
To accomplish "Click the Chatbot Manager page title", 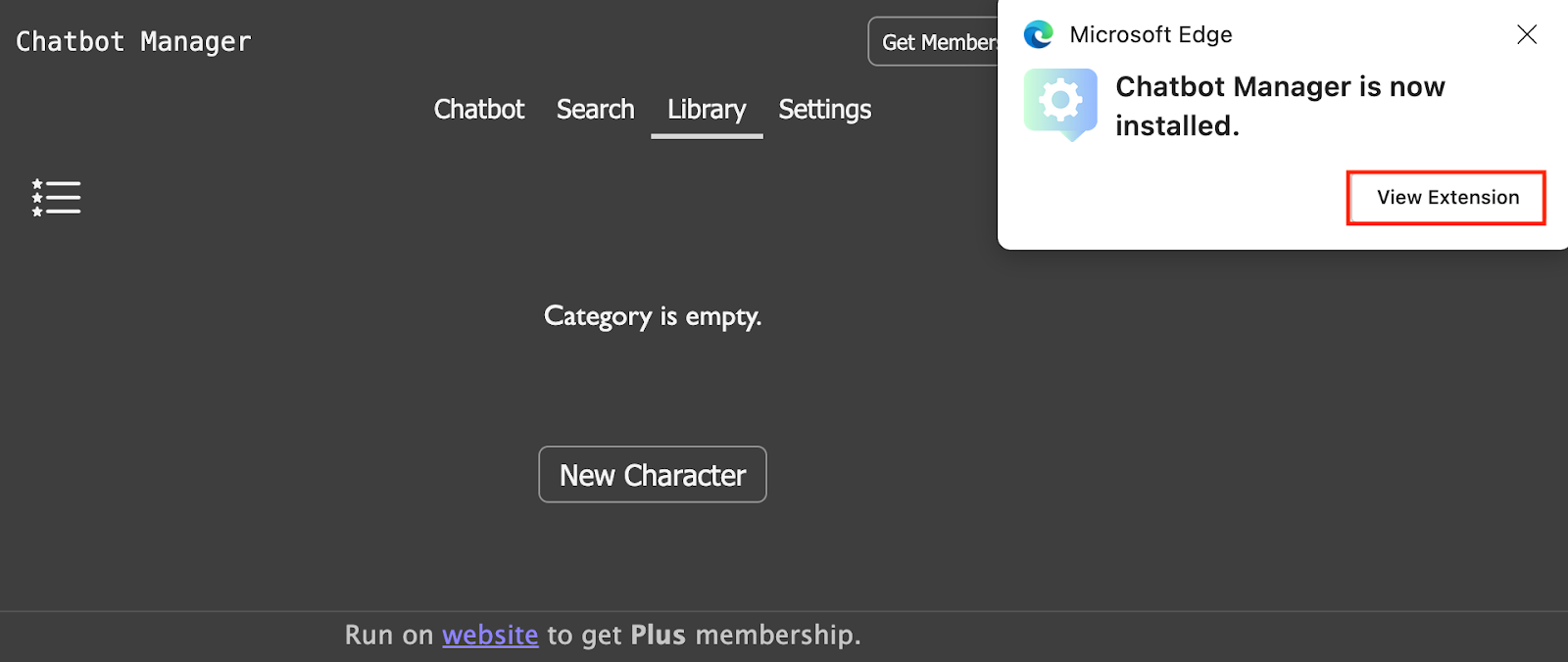I will 134,42.
